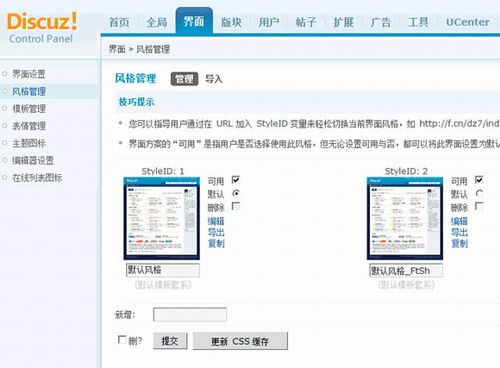Open the 版块 top tab
Viewport: 500px width, 368px height.
[x=231, y=22]
